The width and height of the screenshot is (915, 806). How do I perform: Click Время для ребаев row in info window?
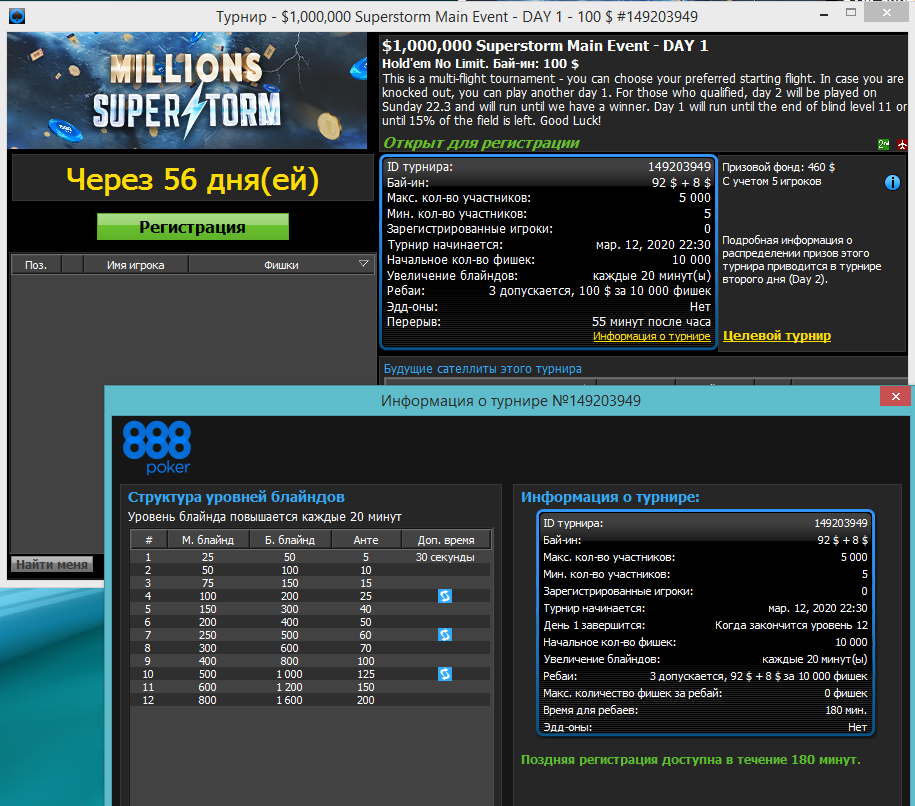pyautogui.click(x=705, y=710)
